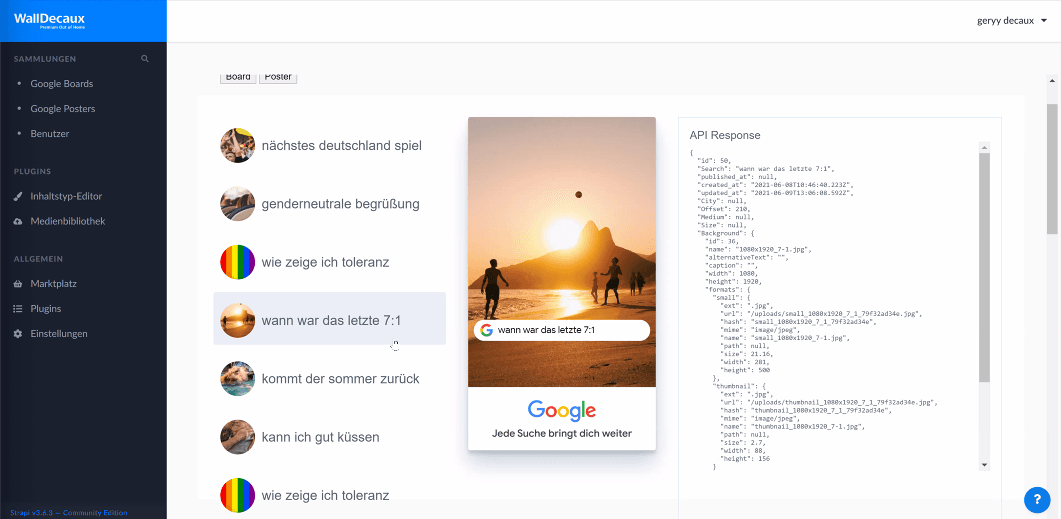Select avatar beside wann war das letzte 7:1
Viewport: 1061px width, 519px height.
point(238,320)
